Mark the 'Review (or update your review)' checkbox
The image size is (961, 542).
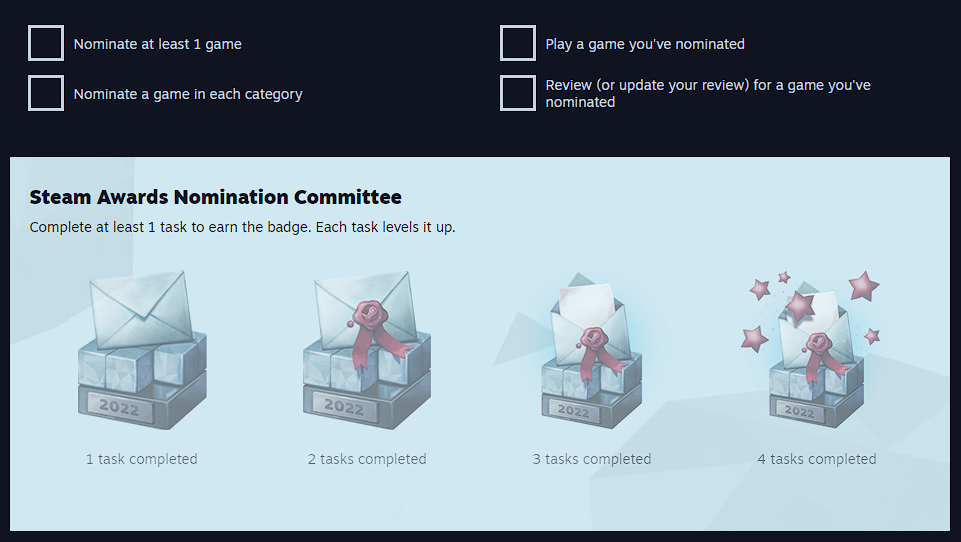518,93
